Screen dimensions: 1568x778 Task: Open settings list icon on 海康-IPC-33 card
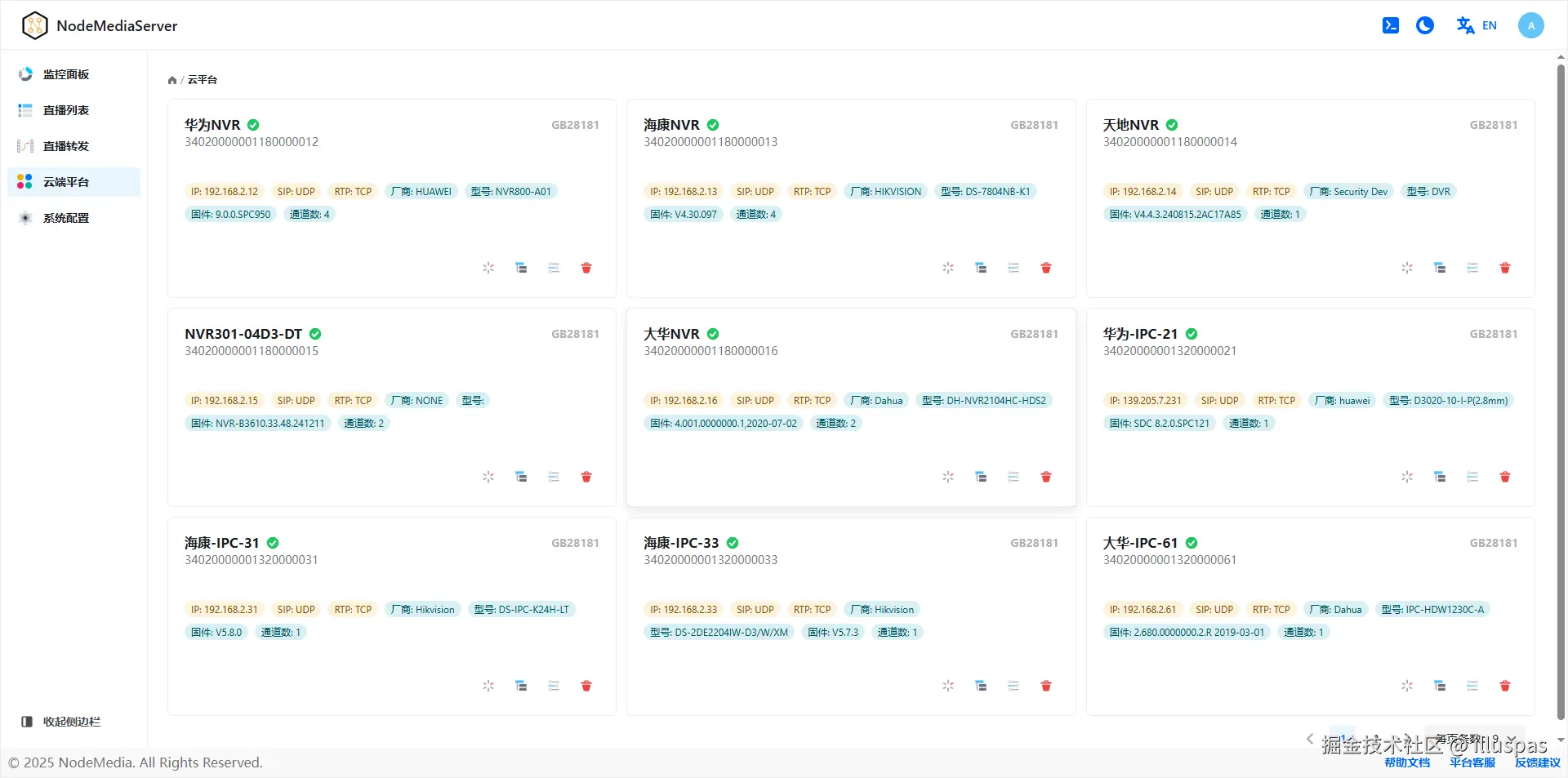[x=1013, y=686]
